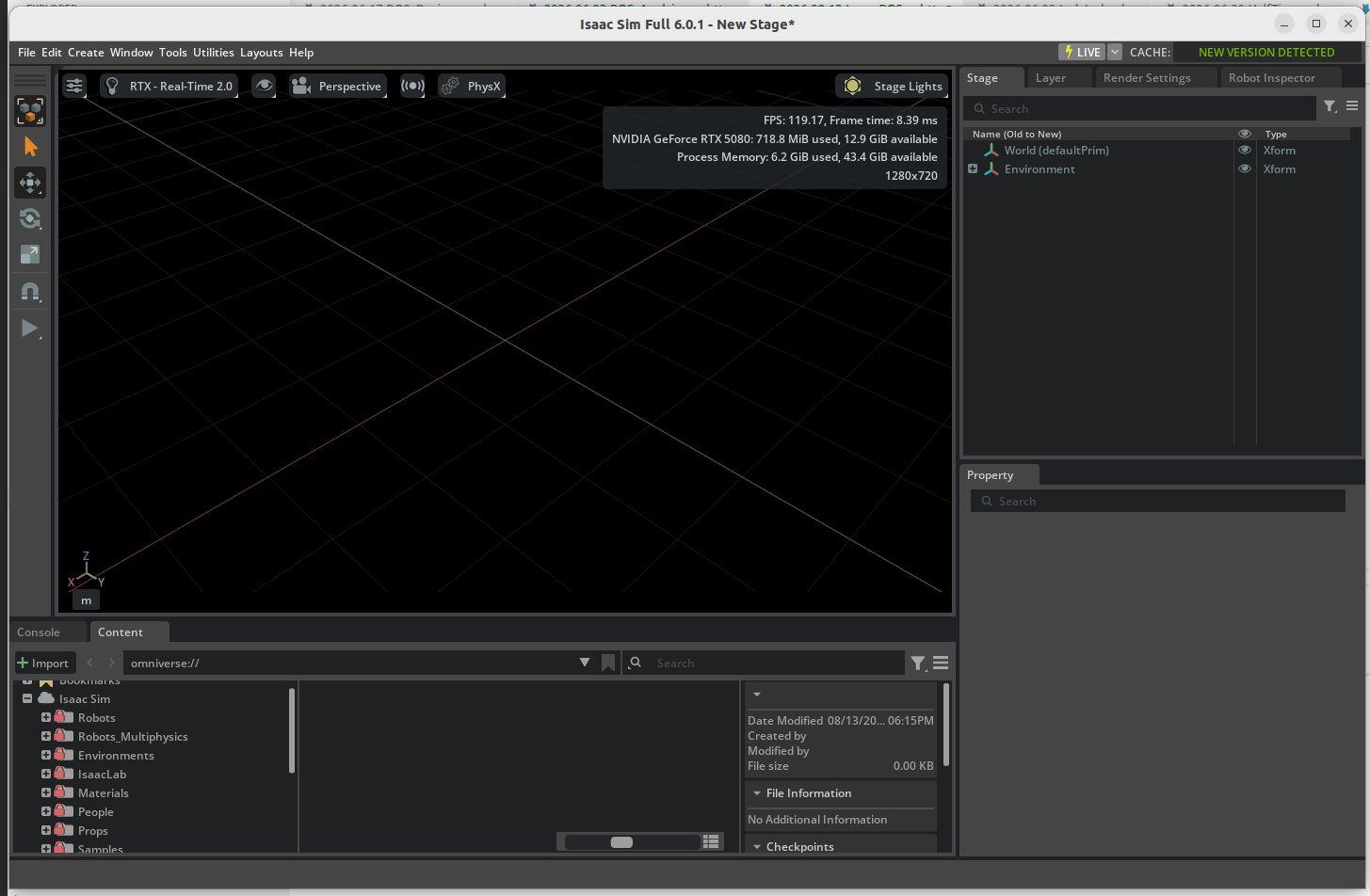Viewport: 1370px width, 896px height.
Task: Open the selection mode tool
Action: point(30,111)
